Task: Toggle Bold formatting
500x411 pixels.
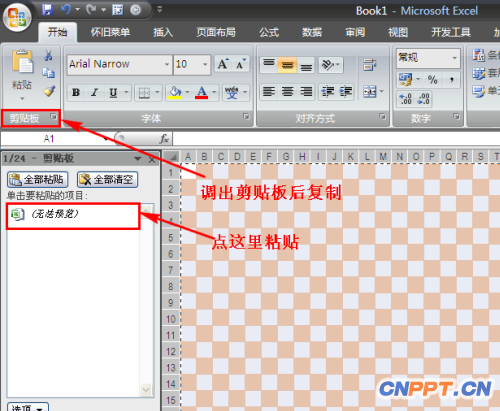Action: (x=76, y=92)
